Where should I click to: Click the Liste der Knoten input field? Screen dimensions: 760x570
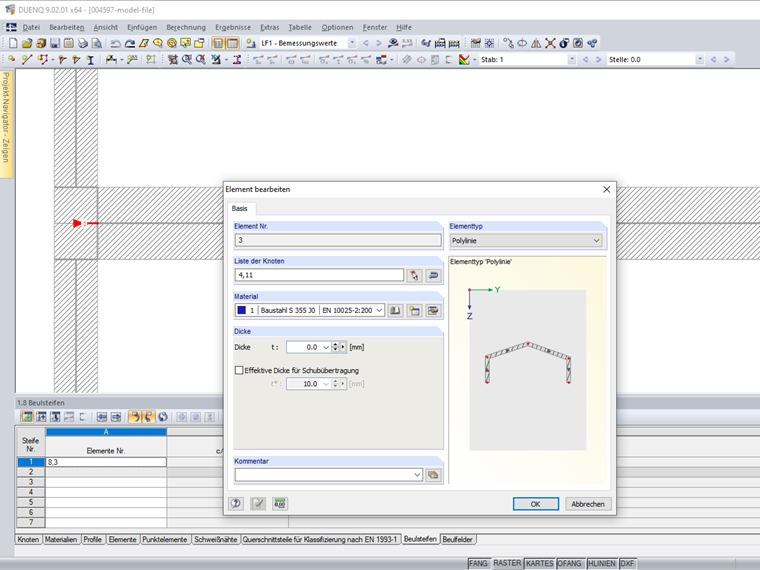click(319, 275)
